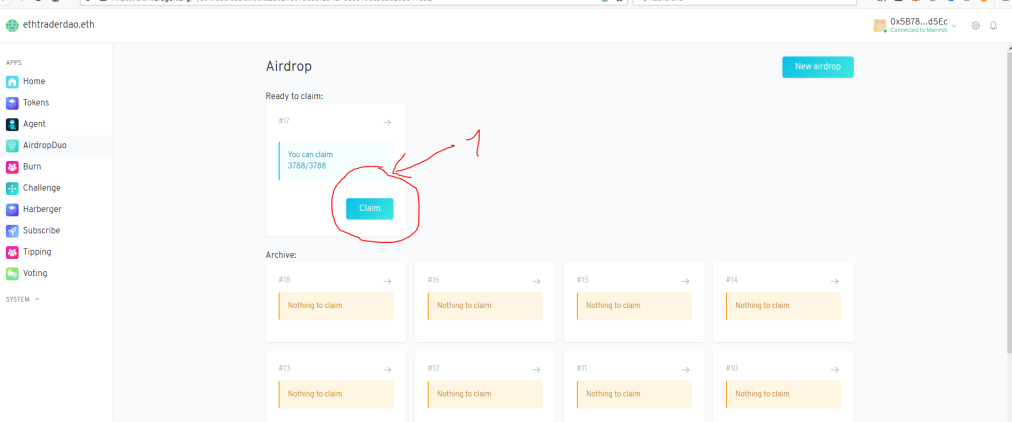Screen dimensions: 1012x422
Task: Open airdrop #12 details arrow
Action: point(536,369)
